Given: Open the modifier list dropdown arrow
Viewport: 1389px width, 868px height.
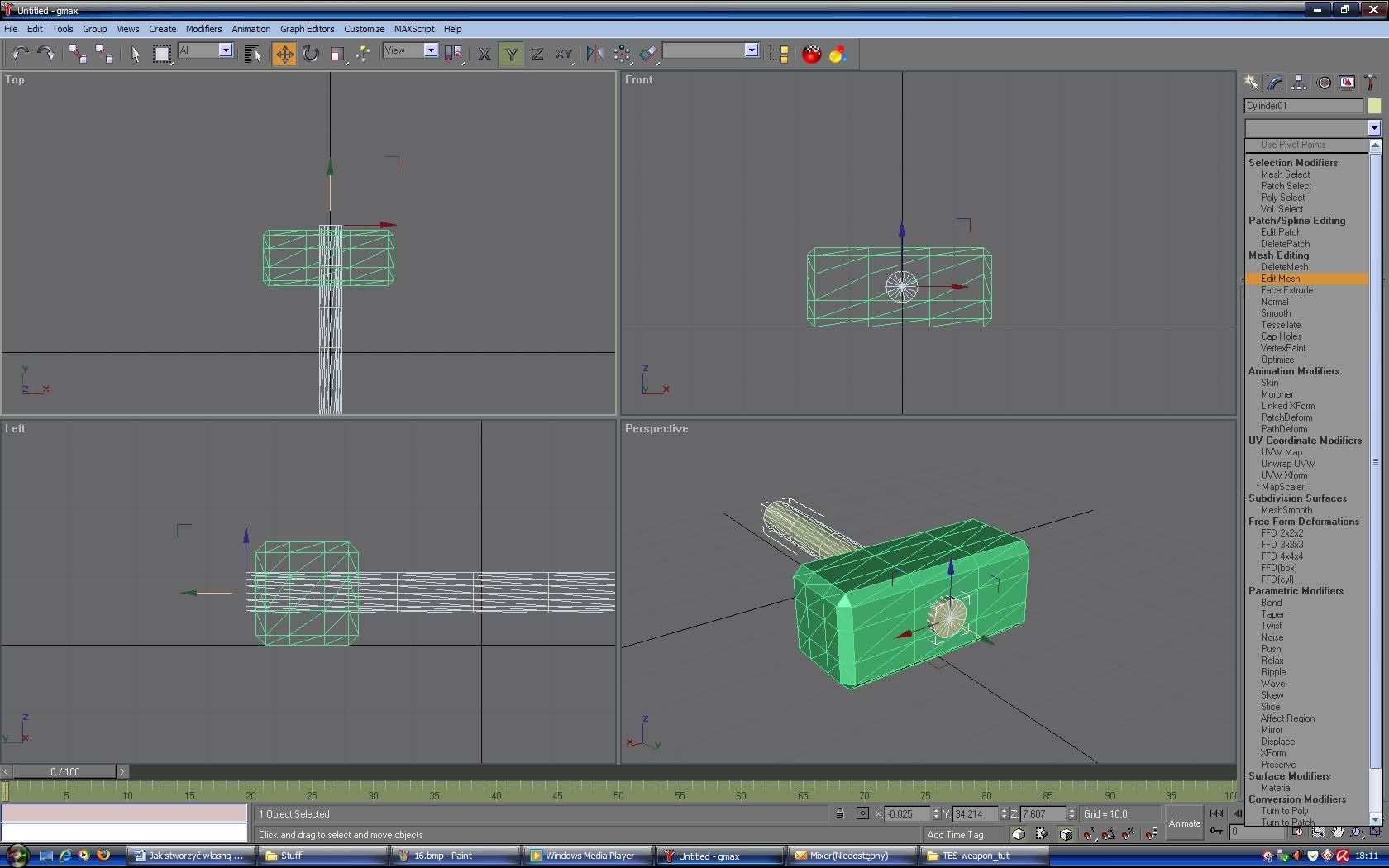Looking at the screenshot, I should tap(1373, 128).
